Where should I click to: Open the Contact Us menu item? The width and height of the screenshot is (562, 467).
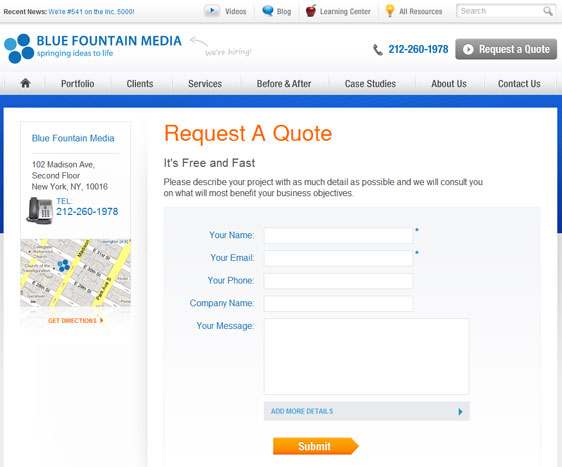(519, 84)
